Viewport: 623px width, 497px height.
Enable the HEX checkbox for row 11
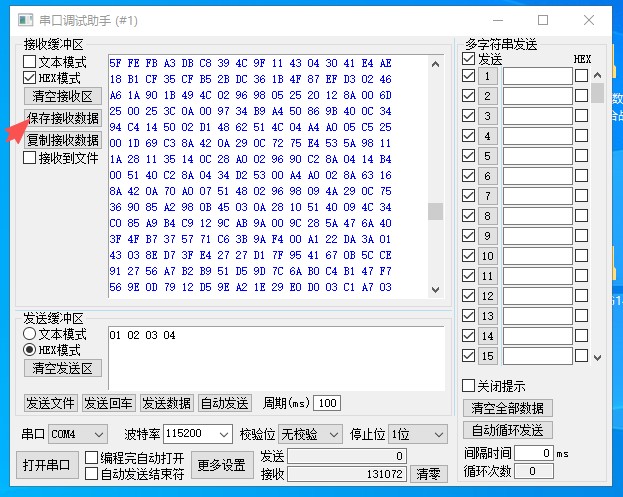click(581, 275)
